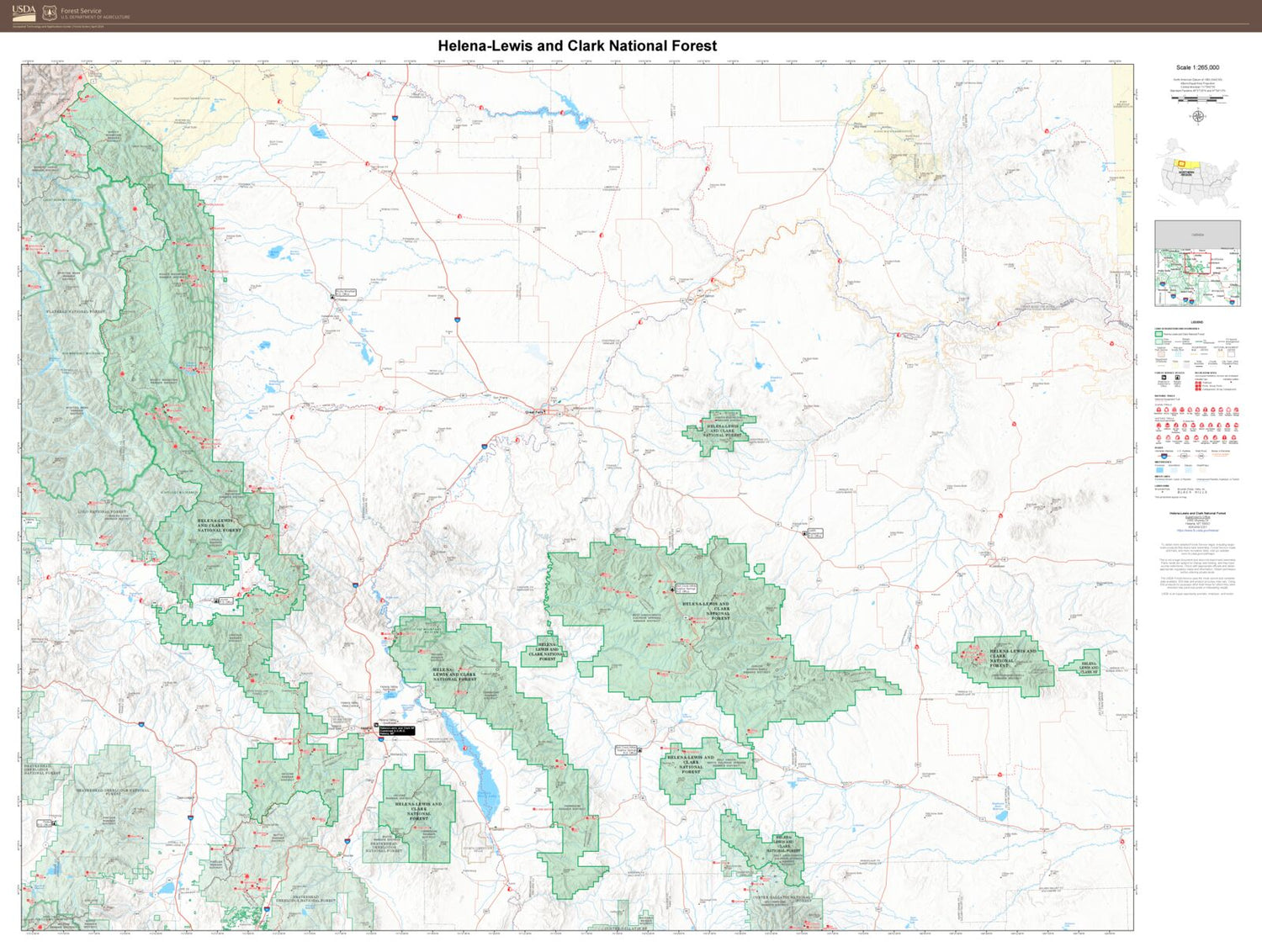Click the 'CANADA' label on vicinity inset
The image size is (1262, 952).
[1197, 235]
